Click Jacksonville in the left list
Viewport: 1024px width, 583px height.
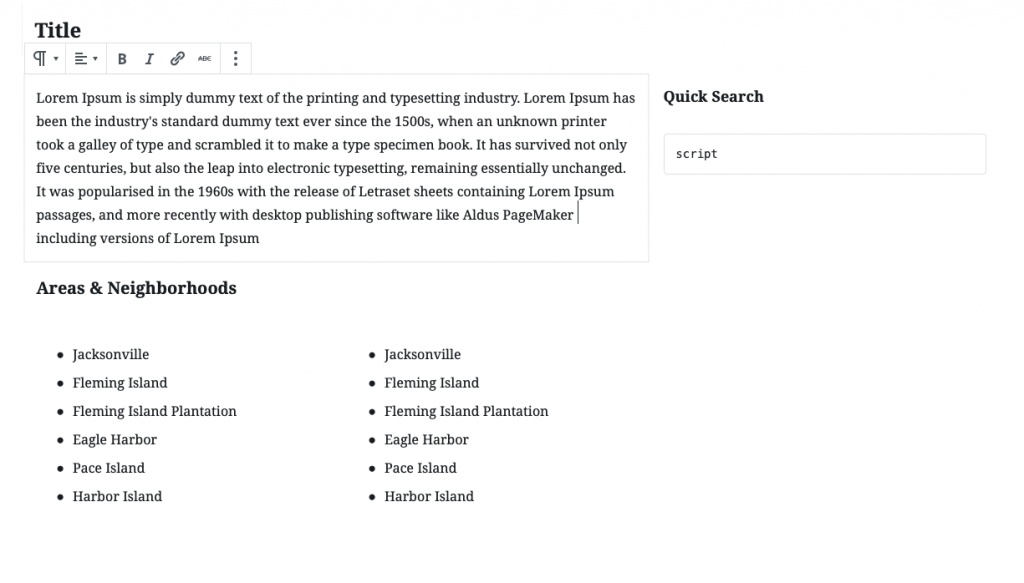click(111, 354)
